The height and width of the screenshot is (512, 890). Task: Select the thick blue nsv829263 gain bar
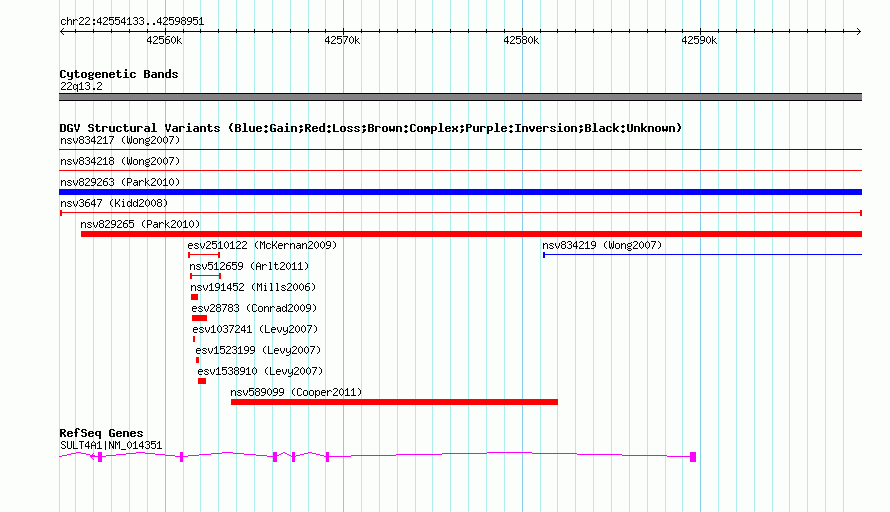(x=460, y=192)
